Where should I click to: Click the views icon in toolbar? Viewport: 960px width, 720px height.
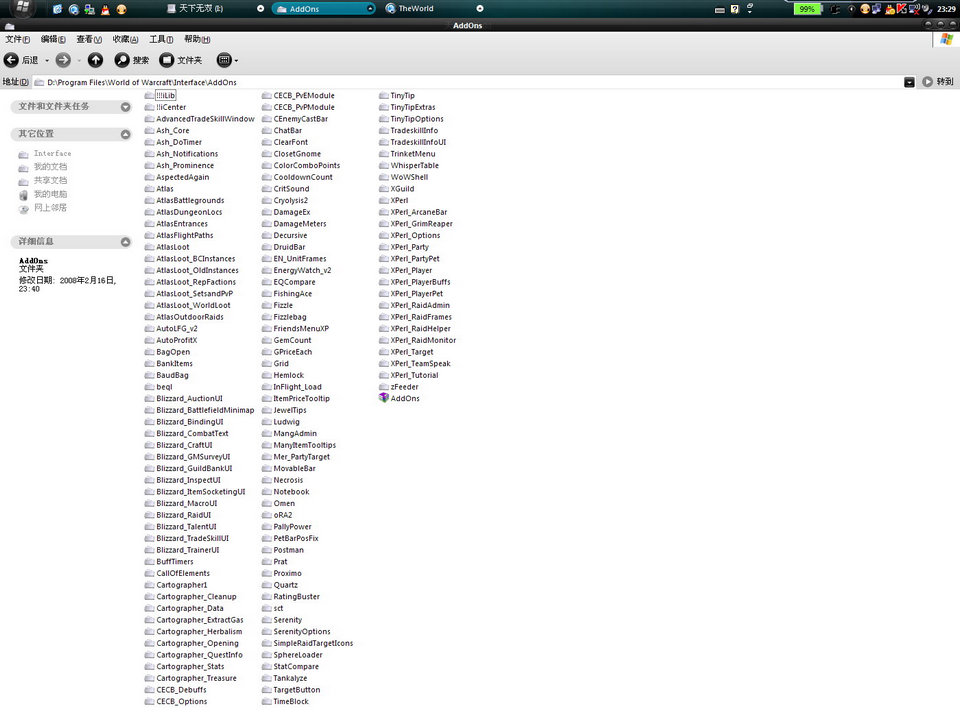[224, 60]
